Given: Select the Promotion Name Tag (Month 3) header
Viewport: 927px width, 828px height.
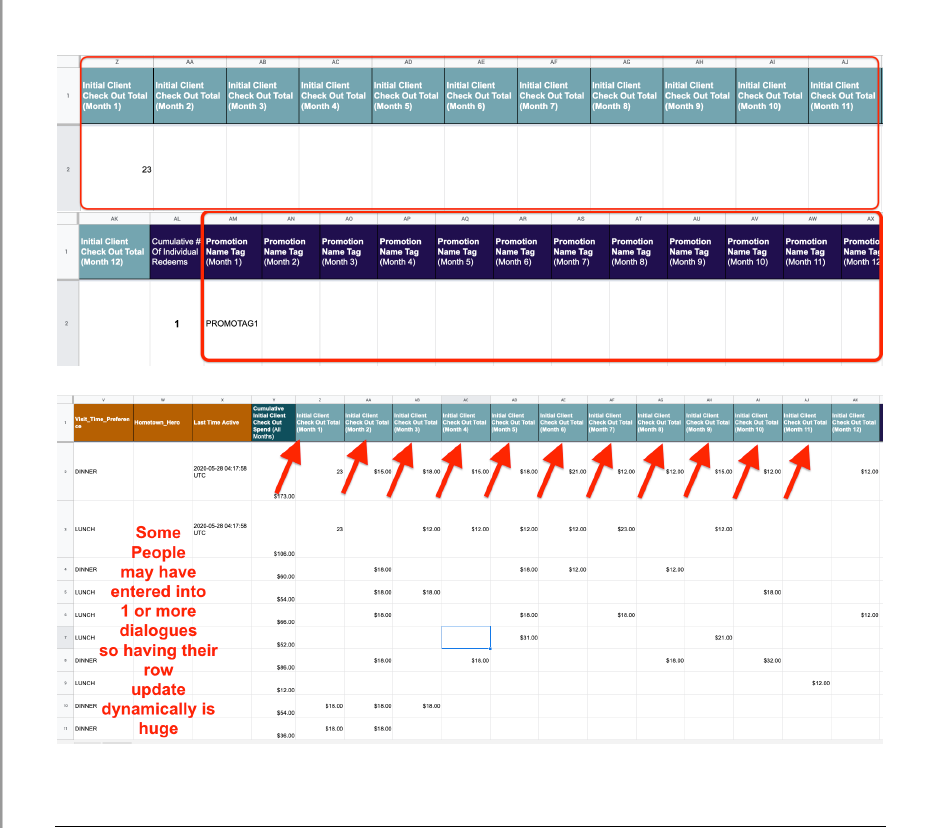Looking at the screenshot, I should click(x=349, y=251).
